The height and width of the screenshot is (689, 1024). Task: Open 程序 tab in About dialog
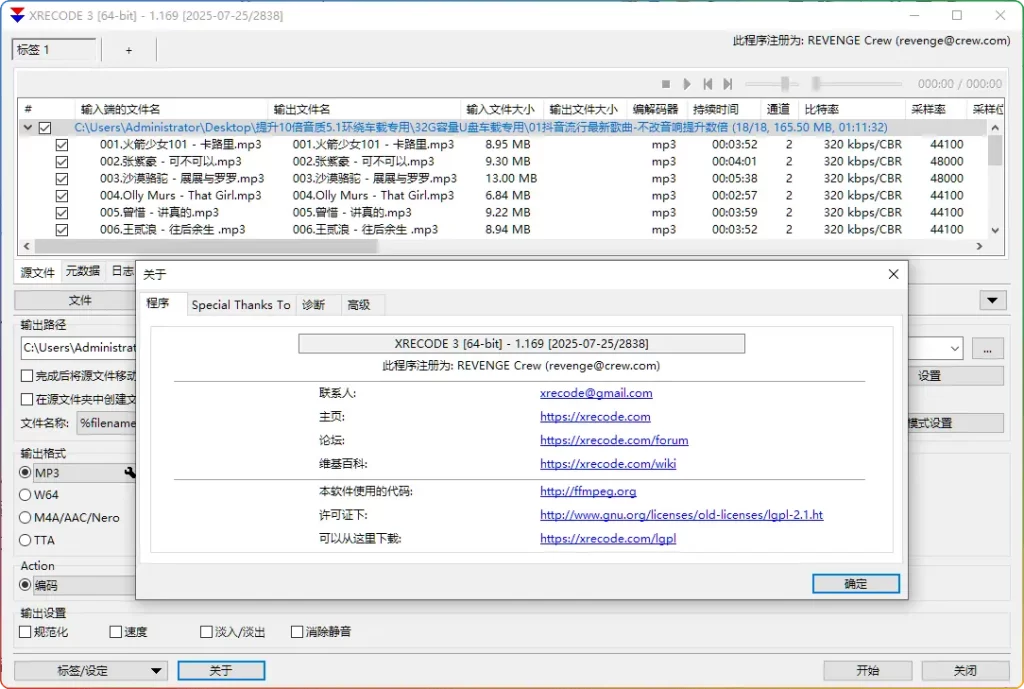coord(157,303)
